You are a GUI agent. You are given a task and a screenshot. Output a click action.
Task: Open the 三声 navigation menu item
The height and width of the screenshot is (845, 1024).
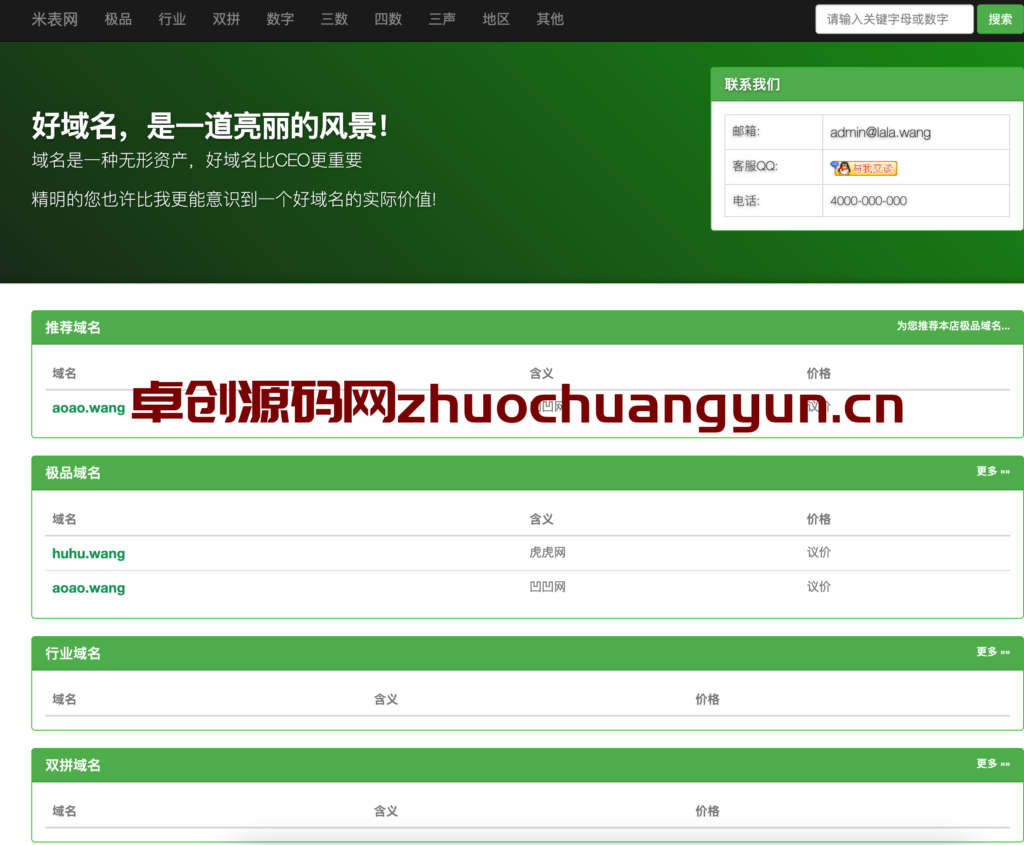pyautogui.click(x=442, y=20)
